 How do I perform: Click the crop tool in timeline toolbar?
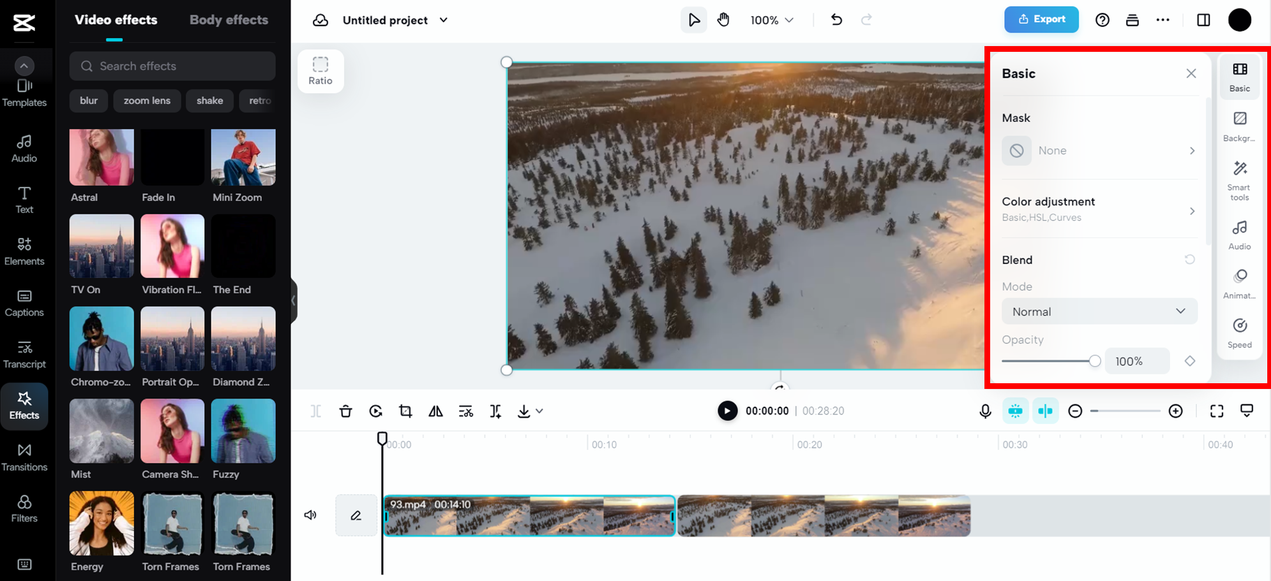click(x=405, y=411)
